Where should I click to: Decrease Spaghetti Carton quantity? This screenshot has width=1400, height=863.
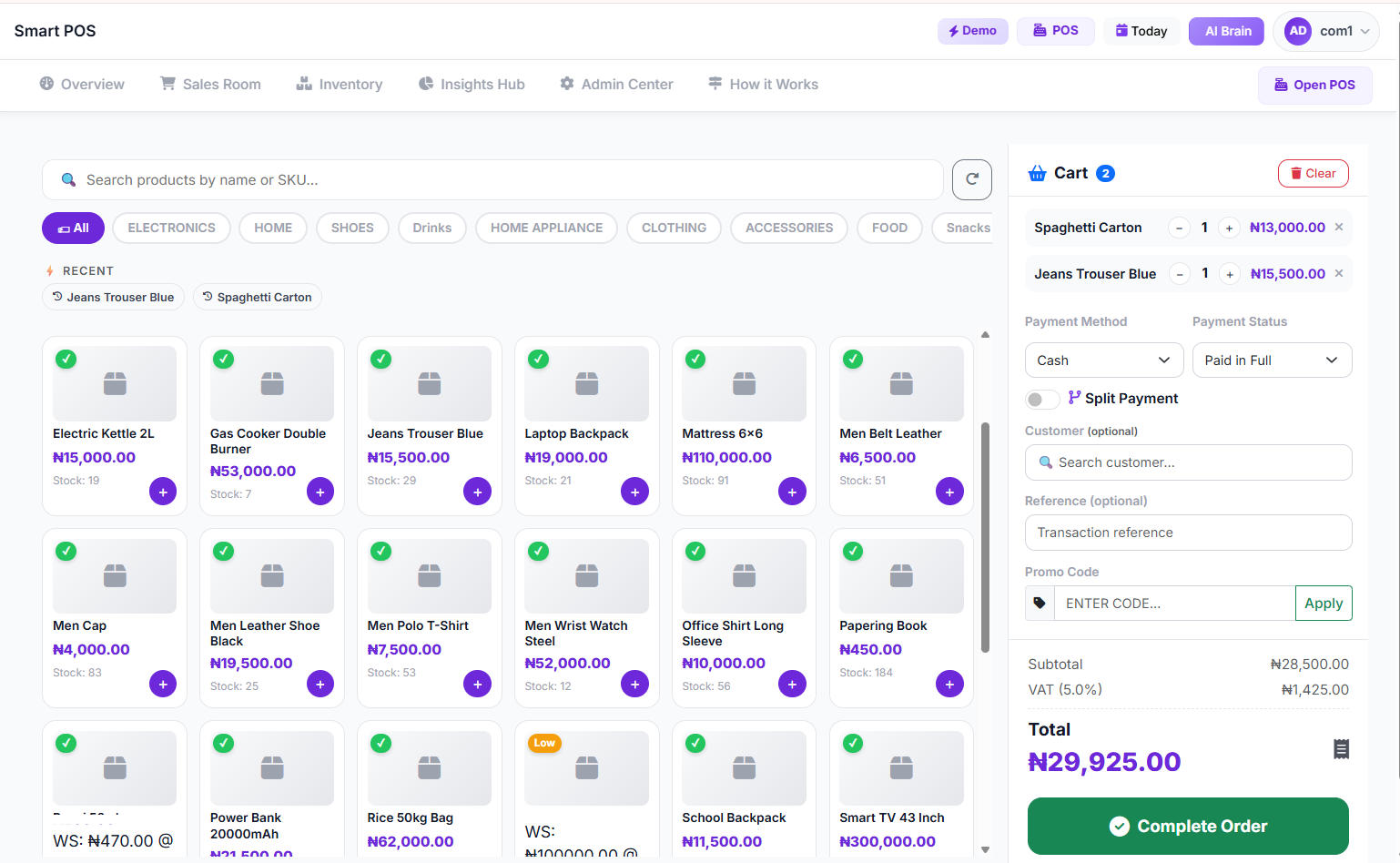click(x=1180, y=228)
